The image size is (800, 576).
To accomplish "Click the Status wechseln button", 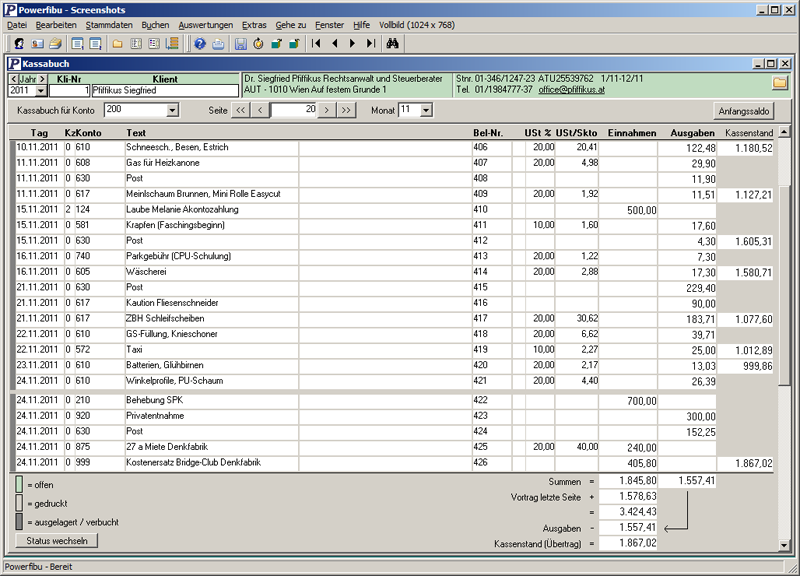I will [57, 541].
